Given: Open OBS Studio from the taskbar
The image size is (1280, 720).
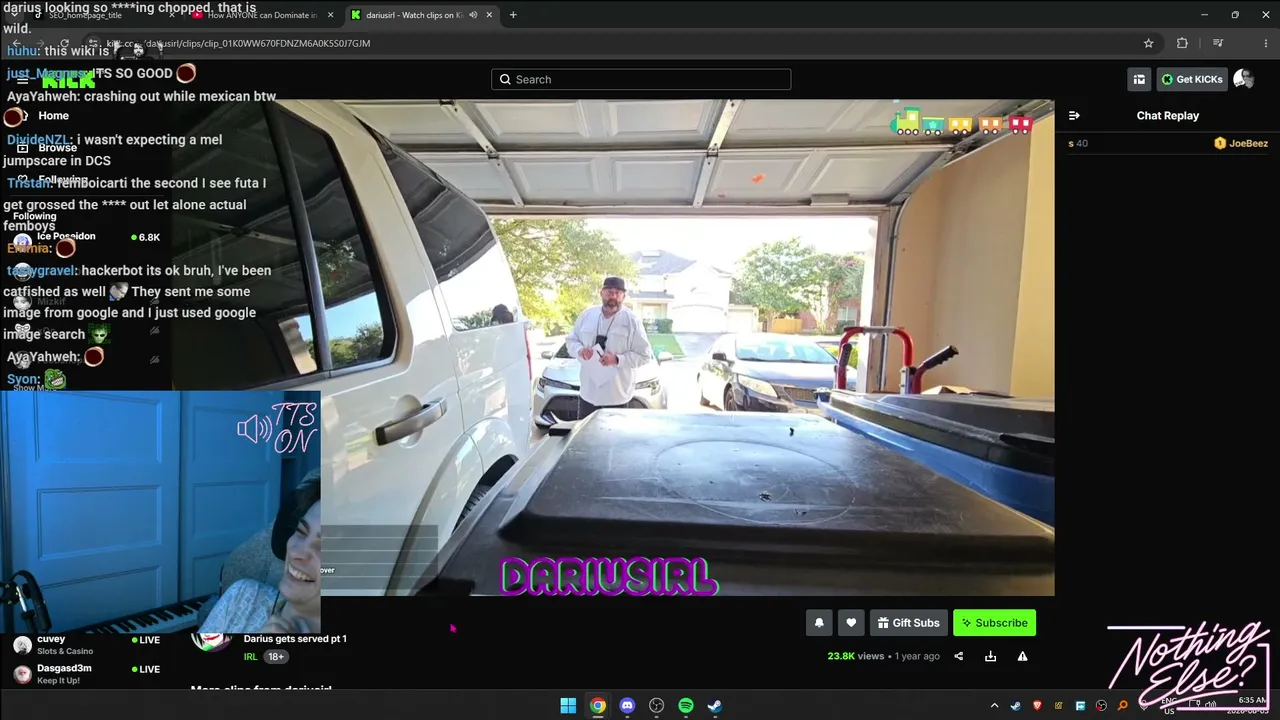Looking at the screenshot, I should pos(656,706).
